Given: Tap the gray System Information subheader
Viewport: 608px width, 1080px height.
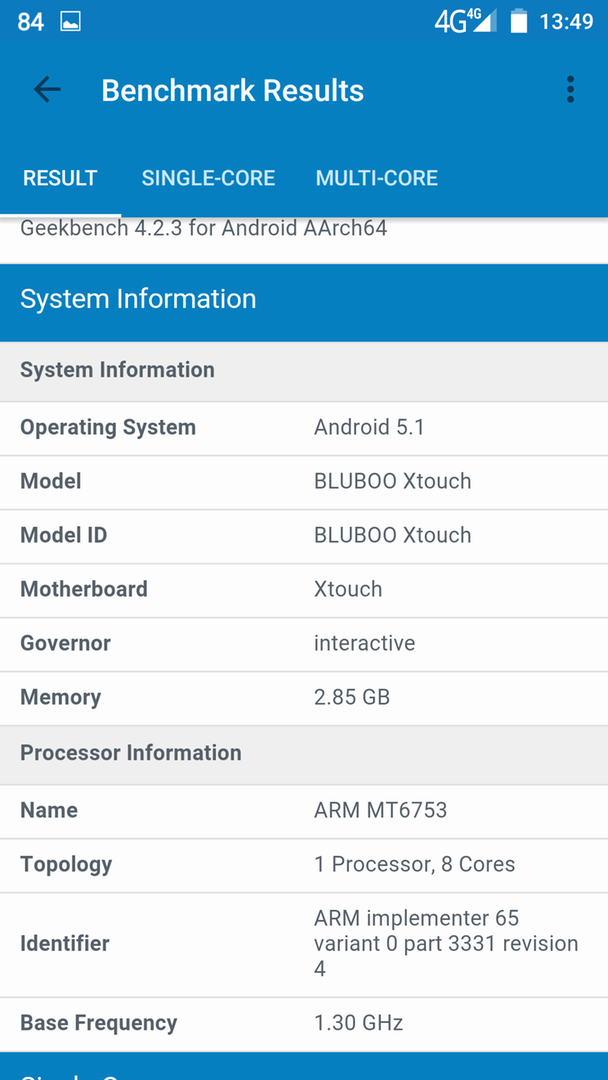Looking at the screenshot, I should [304, 371].
